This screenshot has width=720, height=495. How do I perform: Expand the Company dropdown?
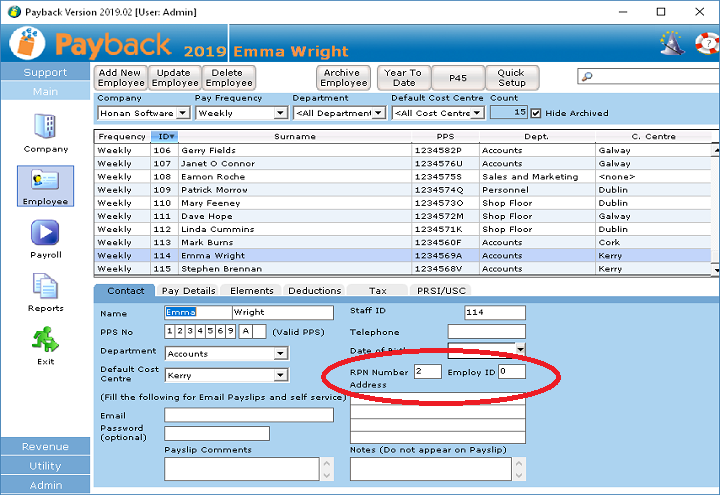pyautogui.click(x=182, y=113)
